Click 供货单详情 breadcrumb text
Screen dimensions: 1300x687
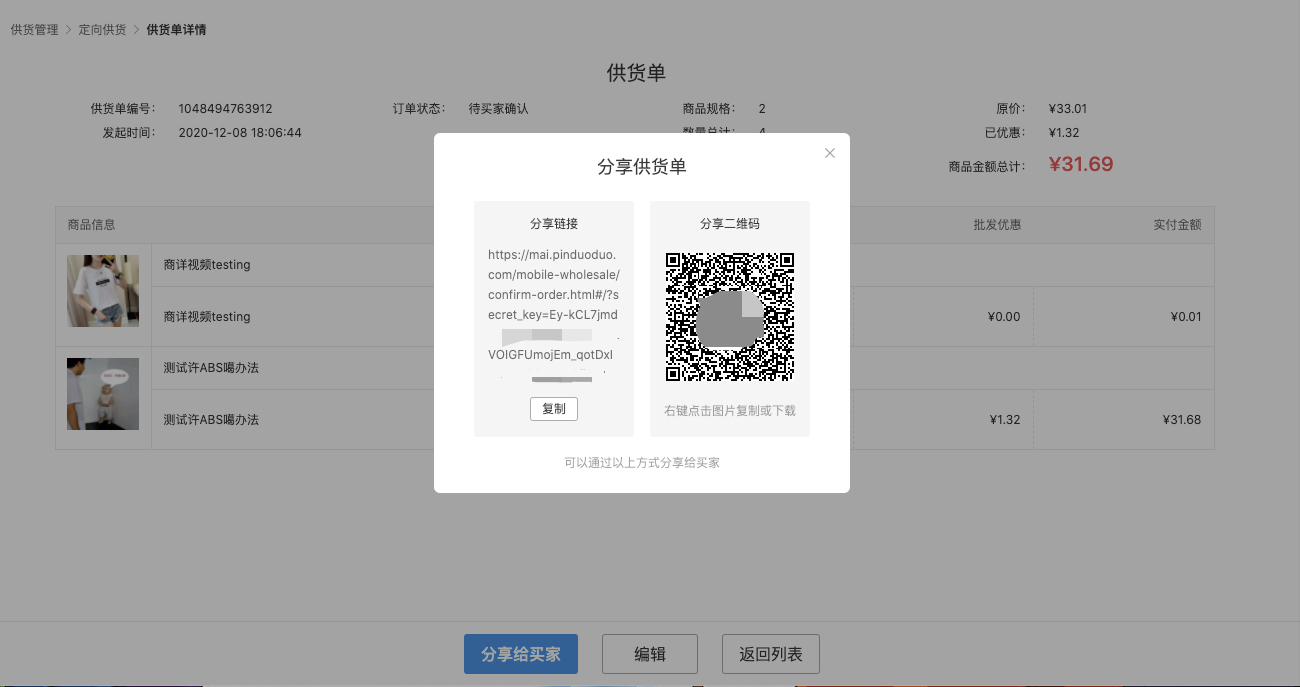176,30
